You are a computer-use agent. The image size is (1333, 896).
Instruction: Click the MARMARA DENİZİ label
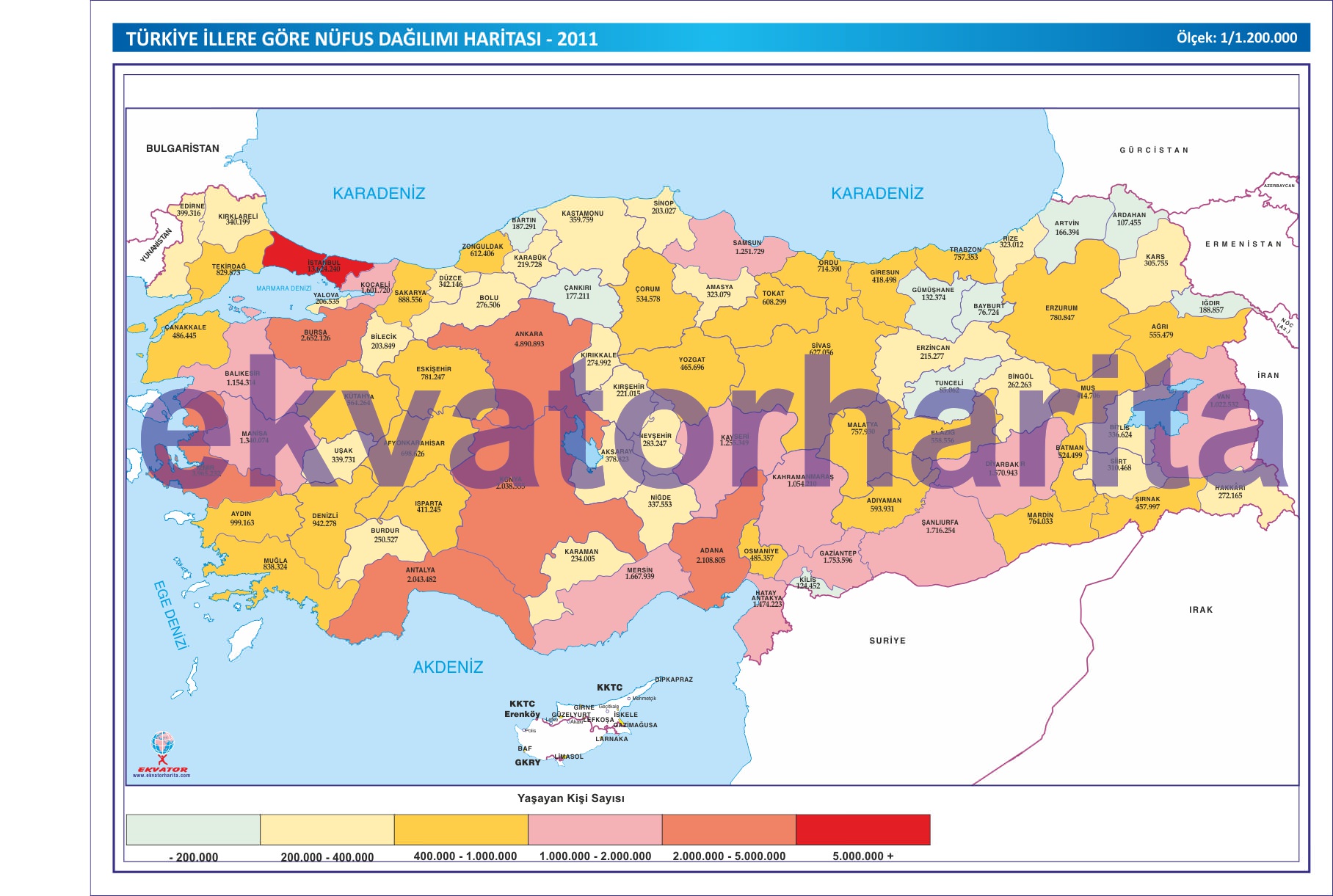pos(284,288)
